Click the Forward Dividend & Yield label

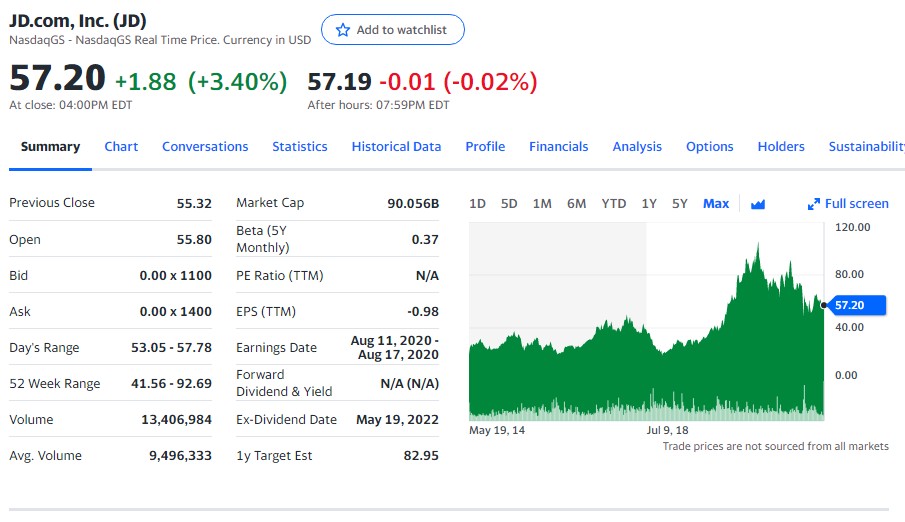284,383
